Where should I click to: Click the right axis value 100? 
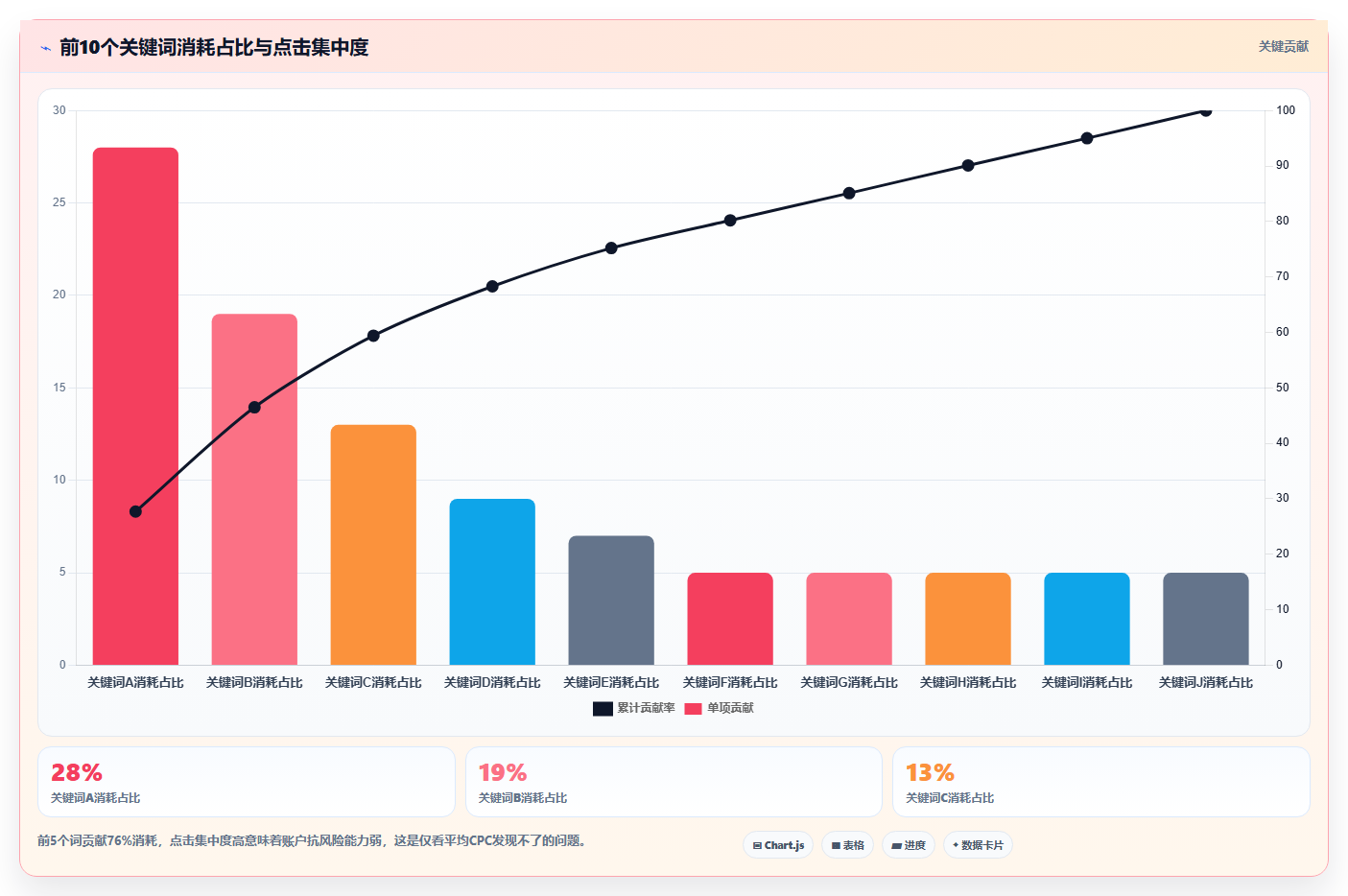tap(1286, 110)
